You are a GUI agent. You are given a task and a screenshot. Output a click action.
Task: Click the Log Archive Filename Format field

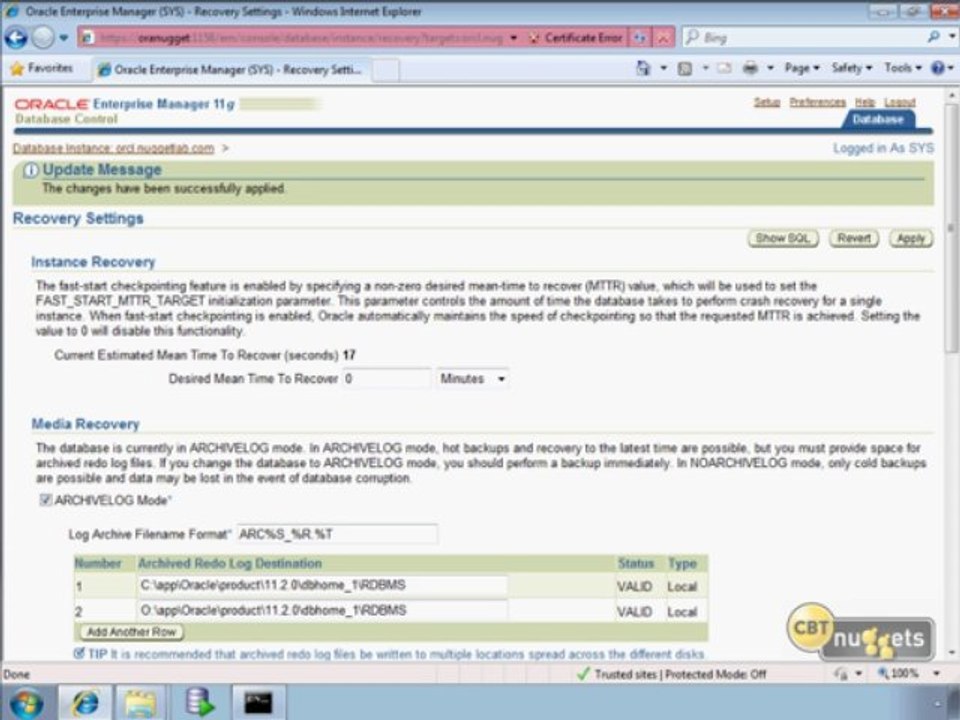coord(337,534)
